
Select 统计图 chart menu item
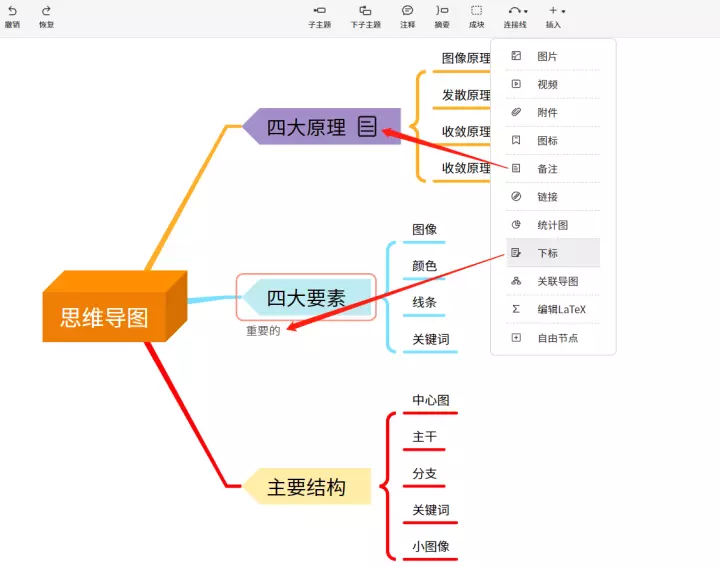pyautogui.click(x=552, y=225)
